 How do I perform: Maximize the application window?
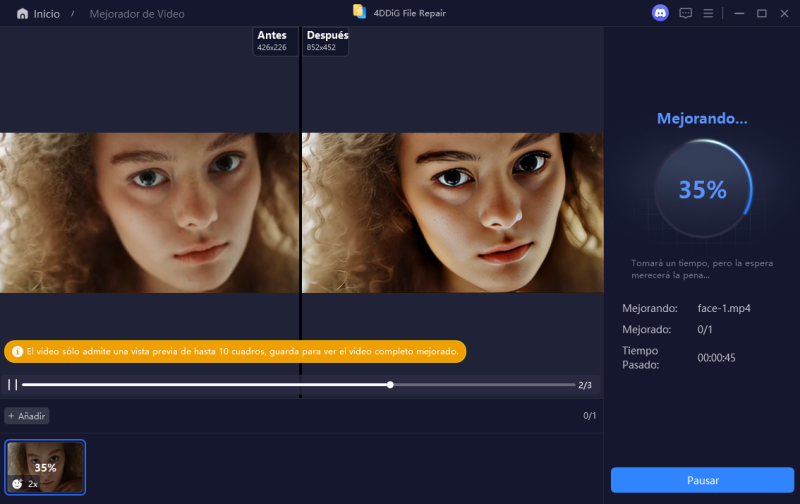tap(761, 13)
